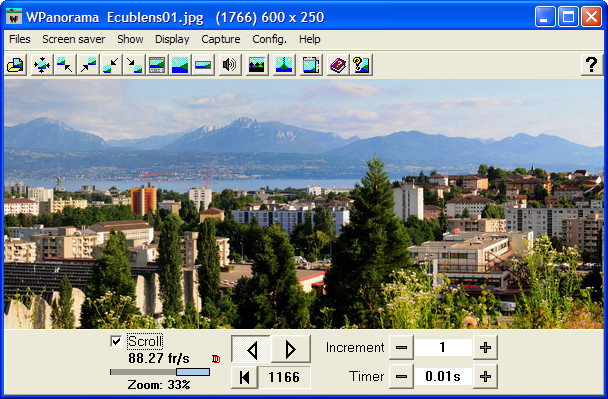Open an image file with the folder icon
The height and width of the screenshot is (399, 608).
pos(16,65)
